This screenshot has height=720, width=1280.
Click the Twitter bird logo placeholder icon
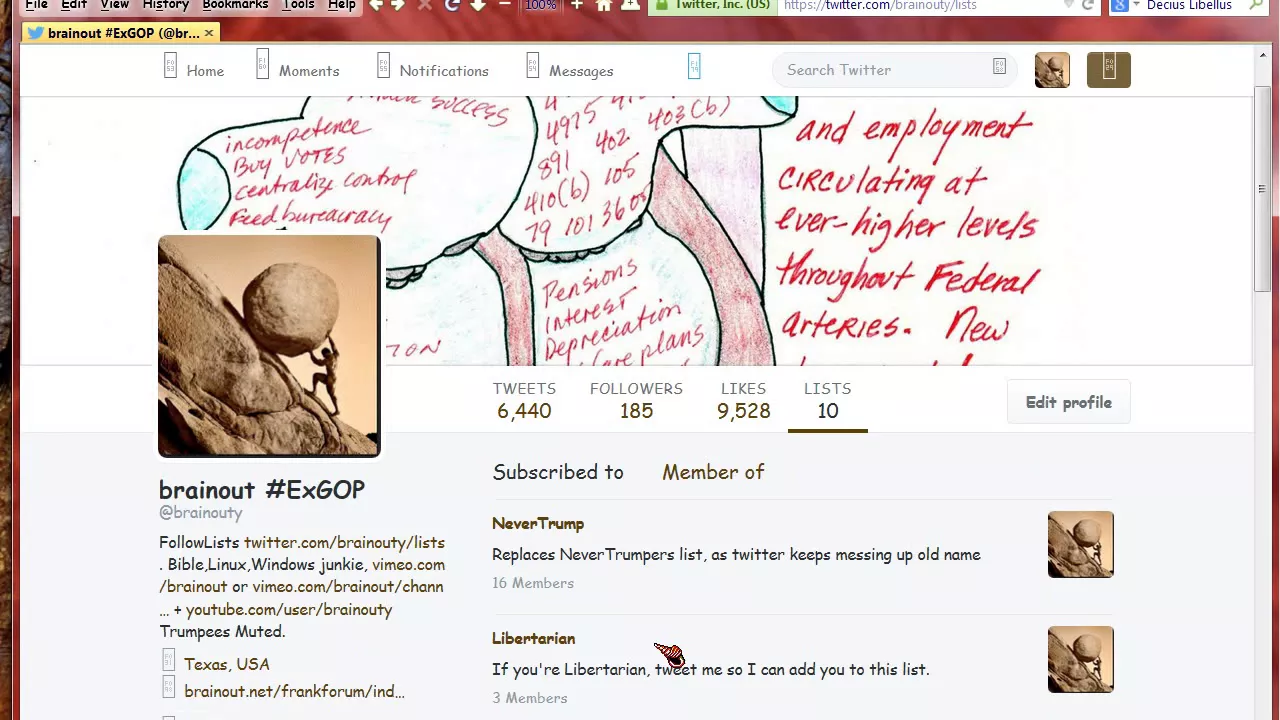point(694,67)
